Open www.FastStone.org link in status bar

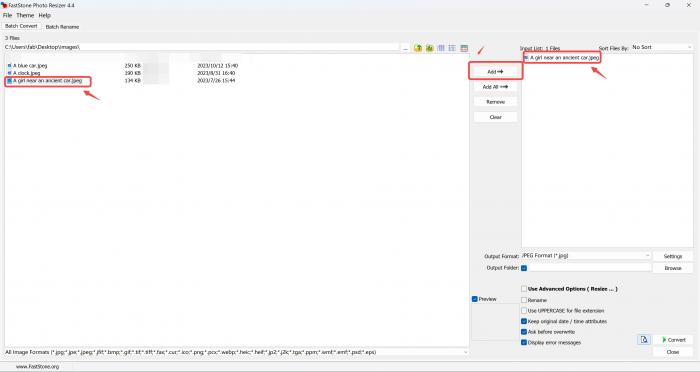[38, 367]
